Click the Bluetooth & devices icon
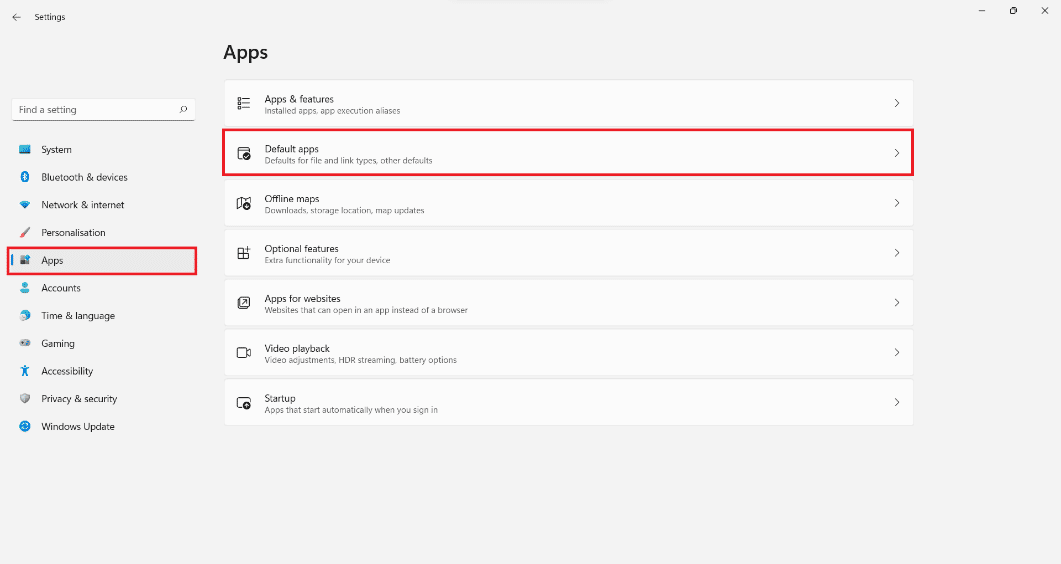Viewport: 1061px width, 564px height. 25,177
